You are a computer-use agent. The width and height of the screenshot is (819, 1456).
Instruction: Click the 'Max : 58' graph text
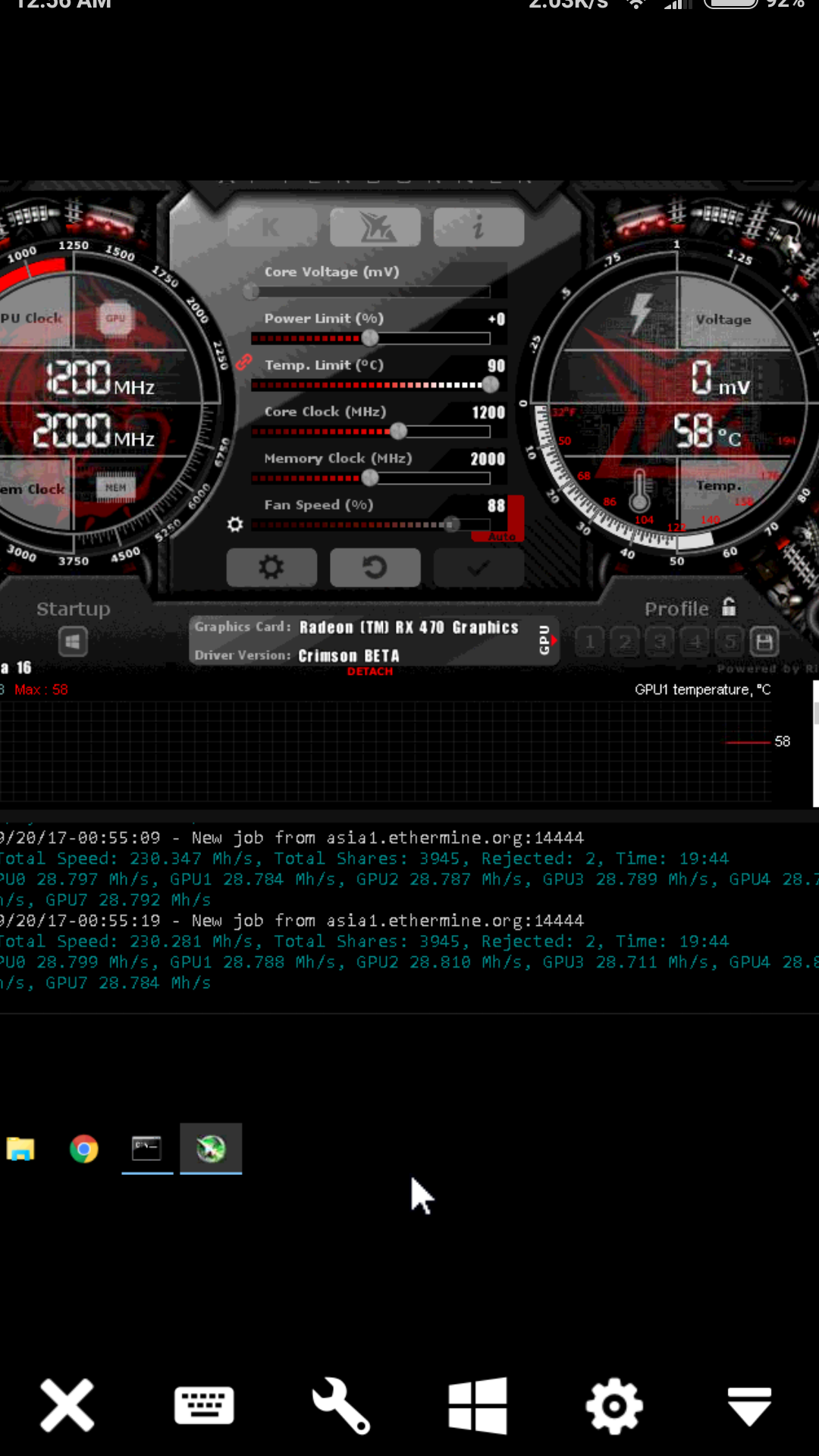click(x=41, y=689)
